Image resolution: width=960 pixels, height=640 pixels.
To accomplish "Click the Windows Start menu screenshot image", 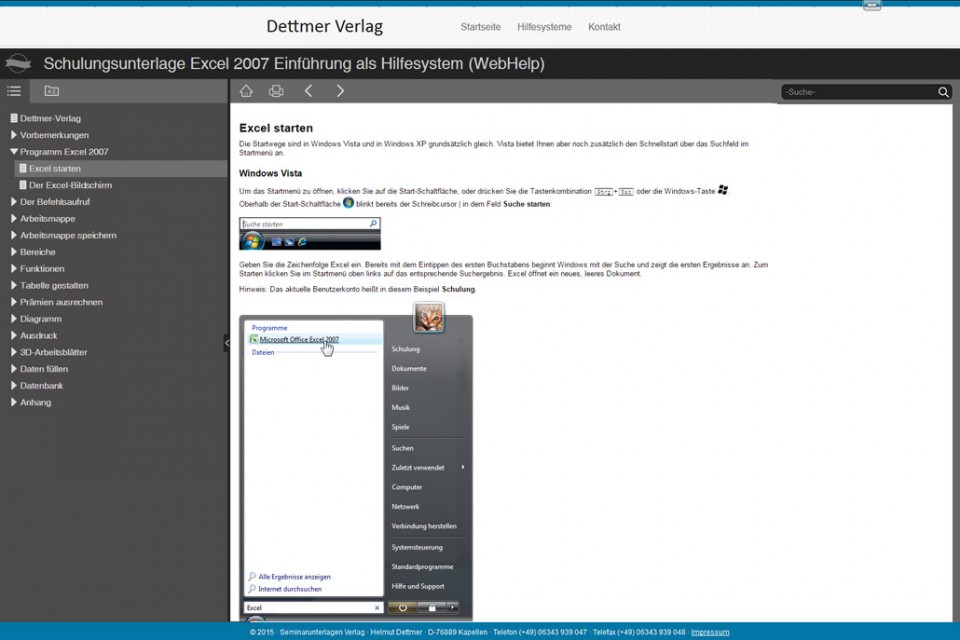I will click(x=355, y=465).
